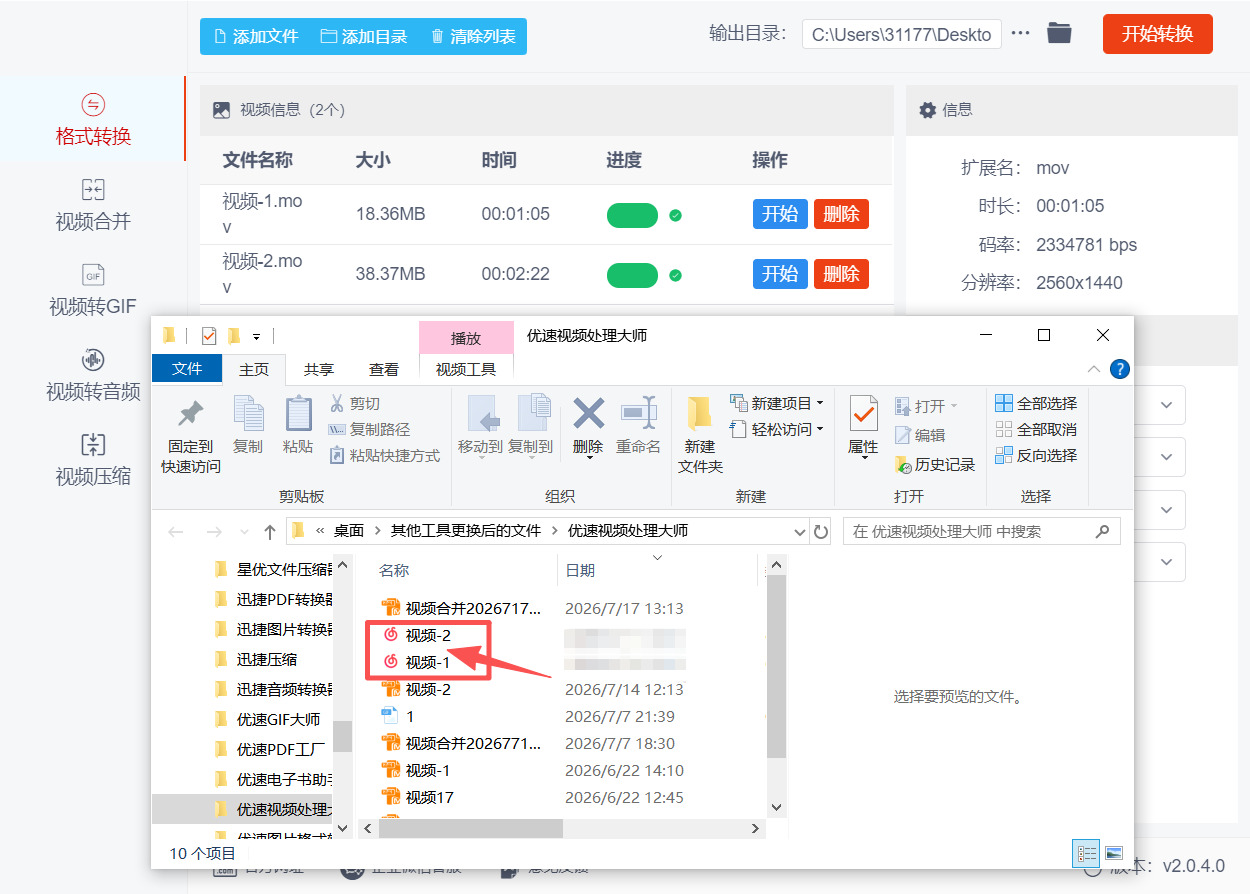Click 剪切 scissors in ribbon
Screen dimensions: 1250x894
point(355,403)
